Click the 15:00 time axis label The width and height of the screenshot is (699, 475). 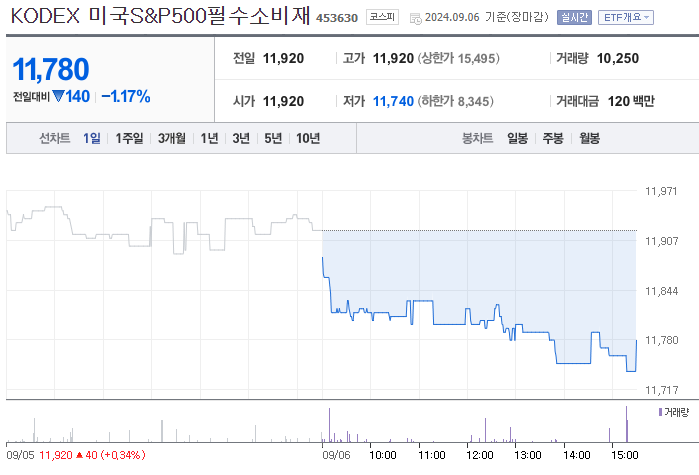(625, 455)
